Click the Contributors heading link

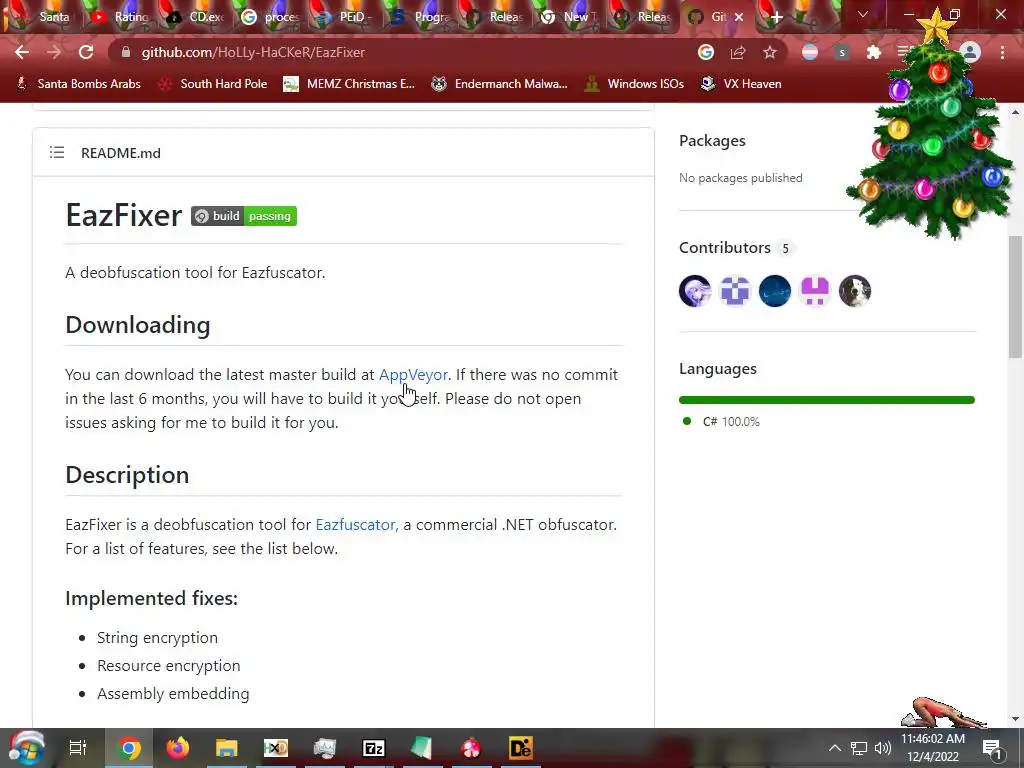point(725,248)
